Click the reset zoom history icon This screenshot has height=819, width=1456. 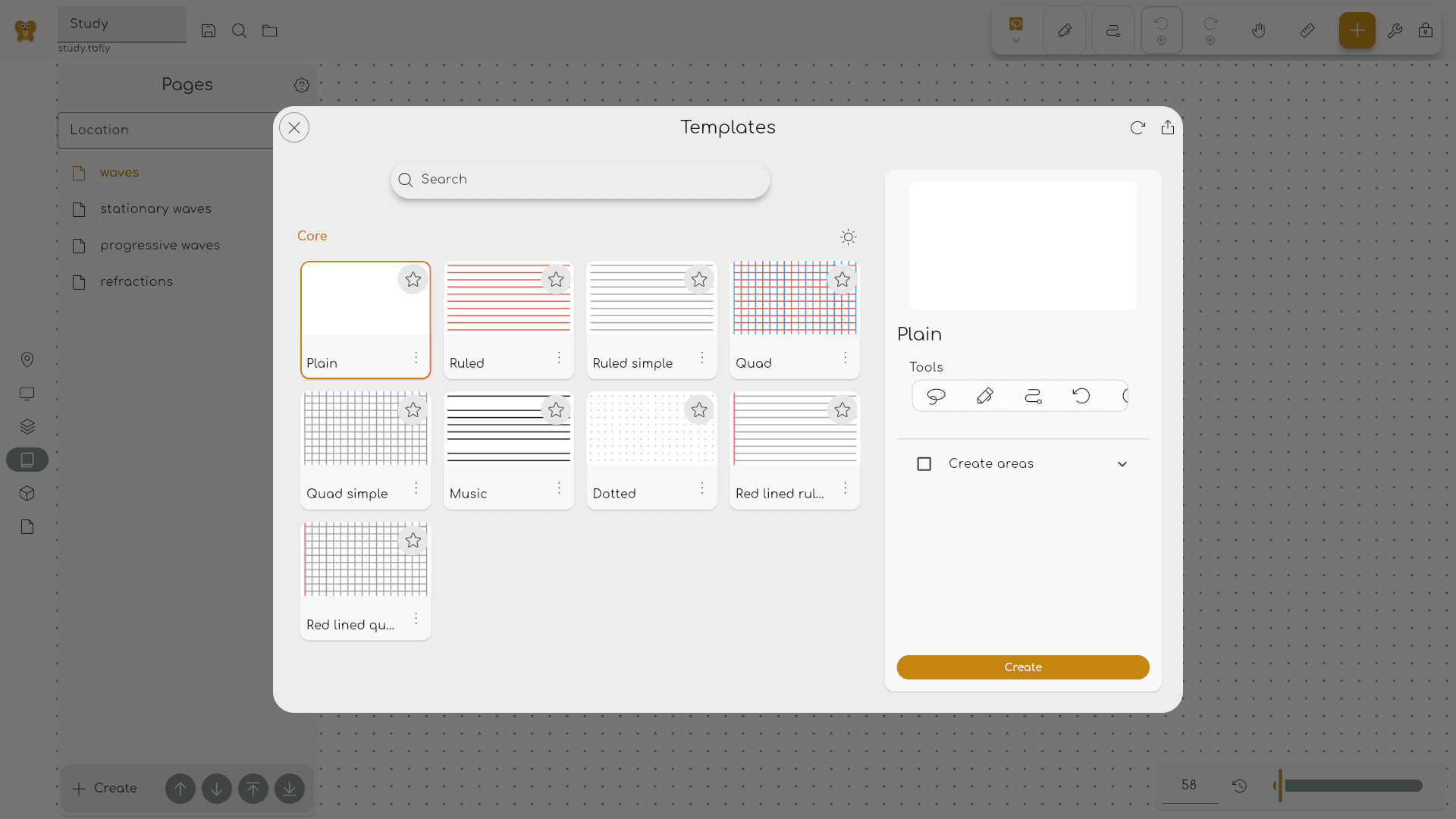[1240, 786]
